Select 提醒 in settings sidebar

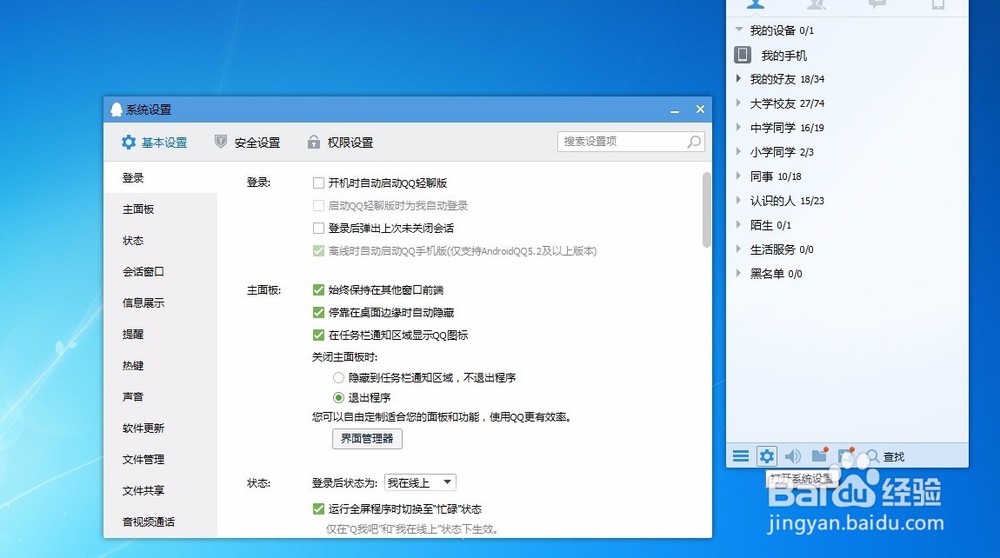point(160,334)
